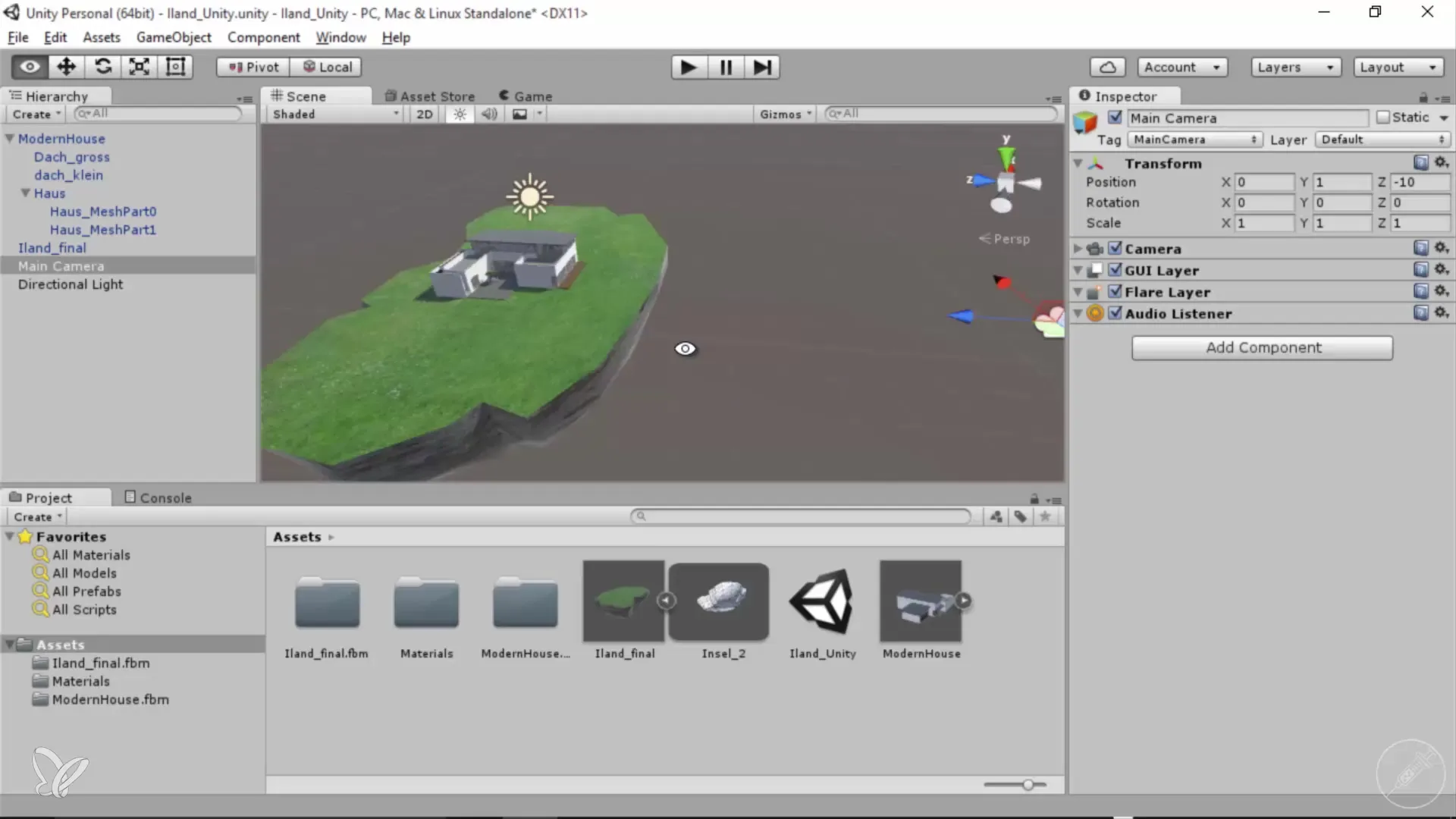The height and width of the screenshot is (819, 1456).
Task: Open the Cloud services icon
Action: click(1107, 67)
